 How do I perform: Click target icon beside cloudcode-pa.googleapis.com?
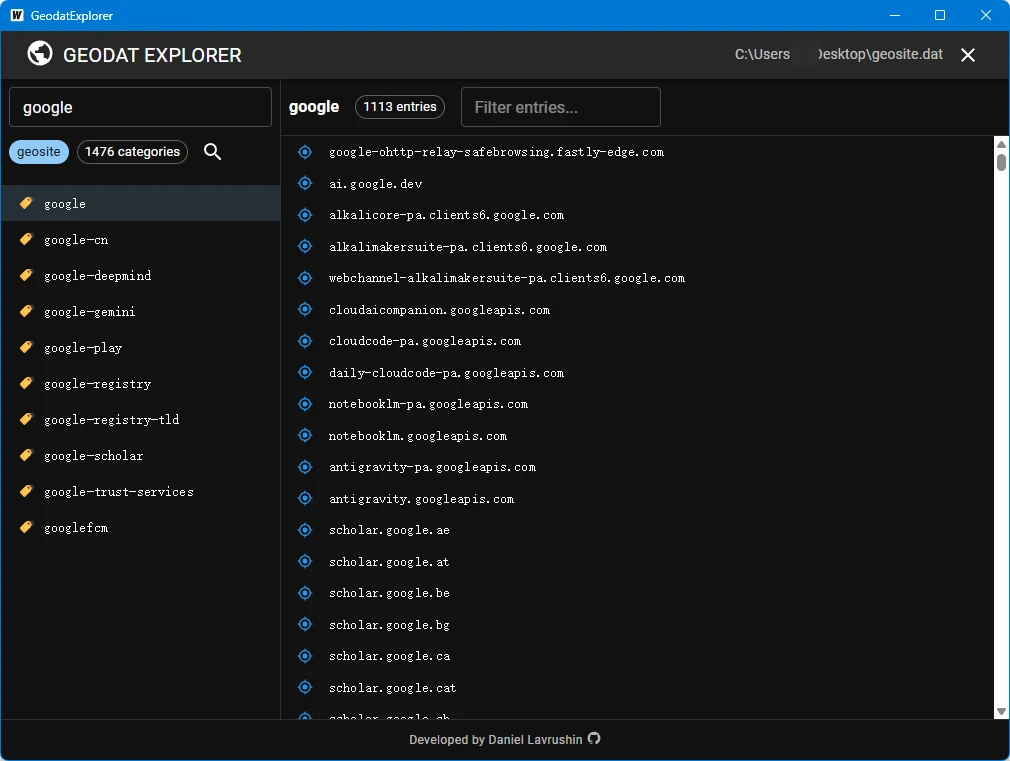click(x=305, y=341)
